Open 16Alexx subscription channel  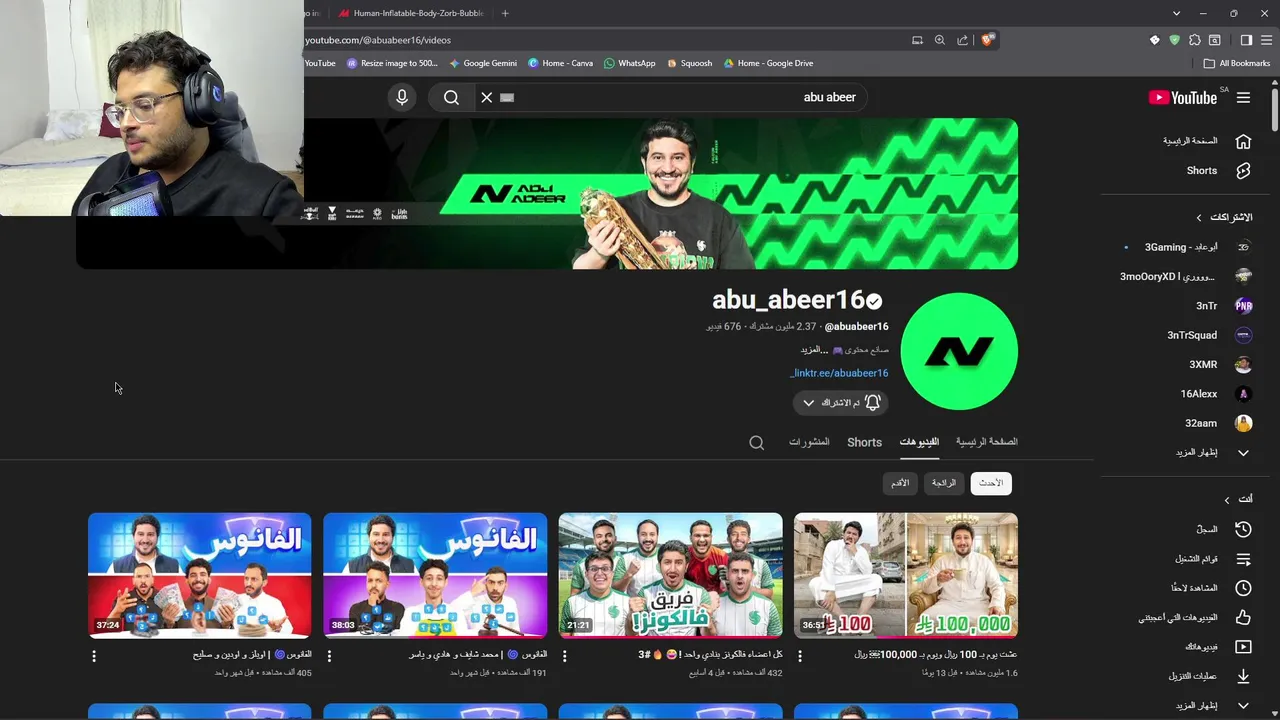pos(1216,394)
